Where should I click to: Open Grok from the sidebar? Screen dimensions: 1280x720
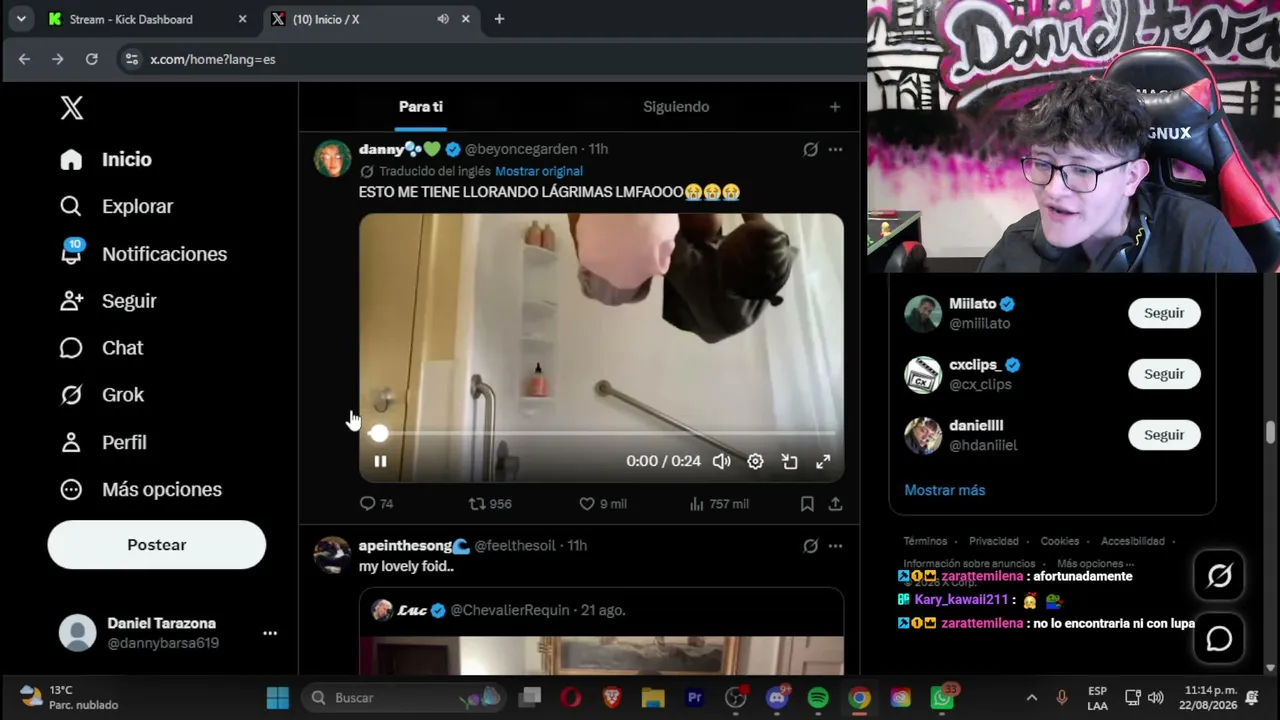point(102,395)
